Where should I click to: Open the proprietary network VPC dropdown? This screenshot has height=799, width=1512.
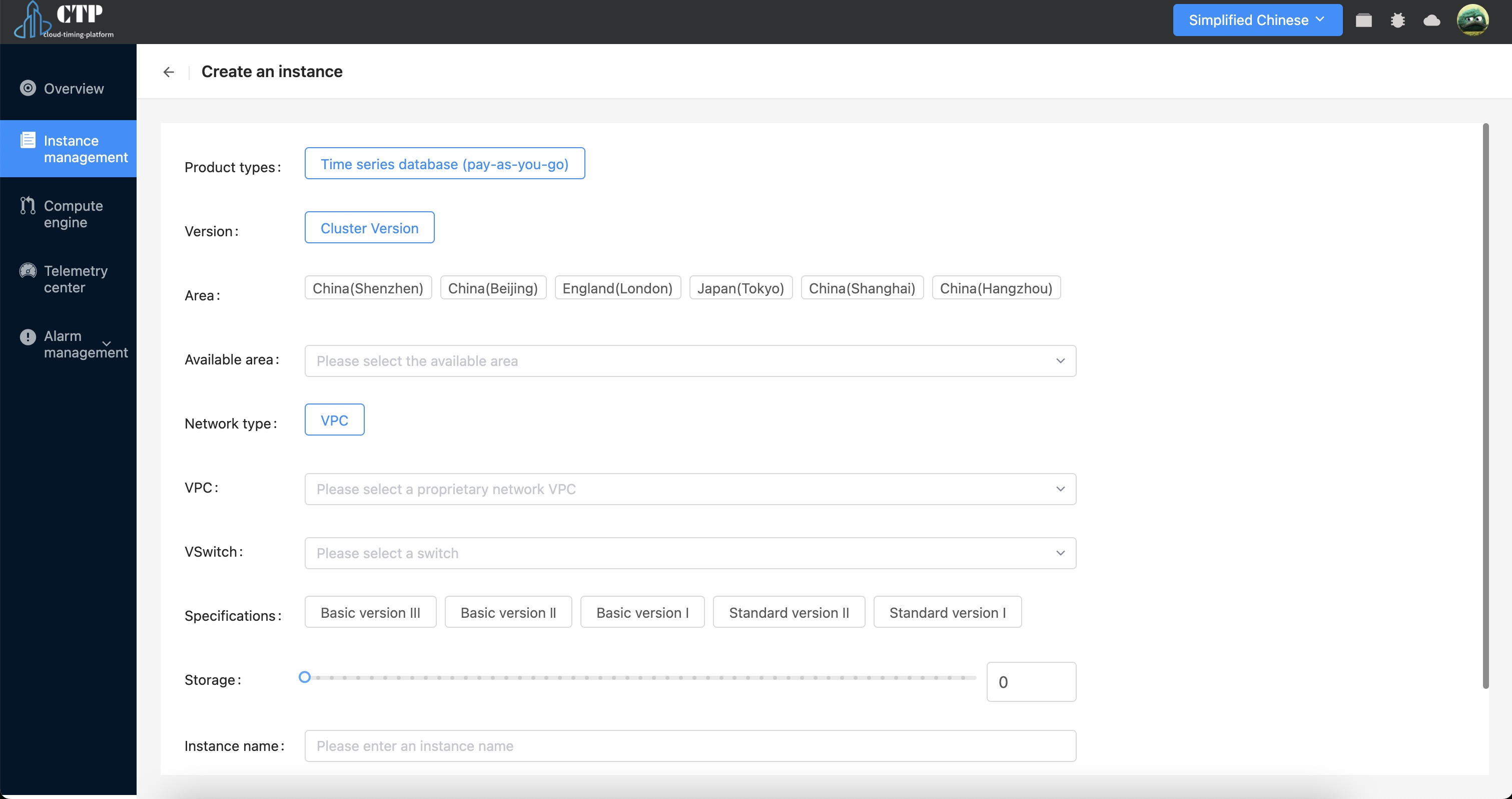tap(690, 489)
